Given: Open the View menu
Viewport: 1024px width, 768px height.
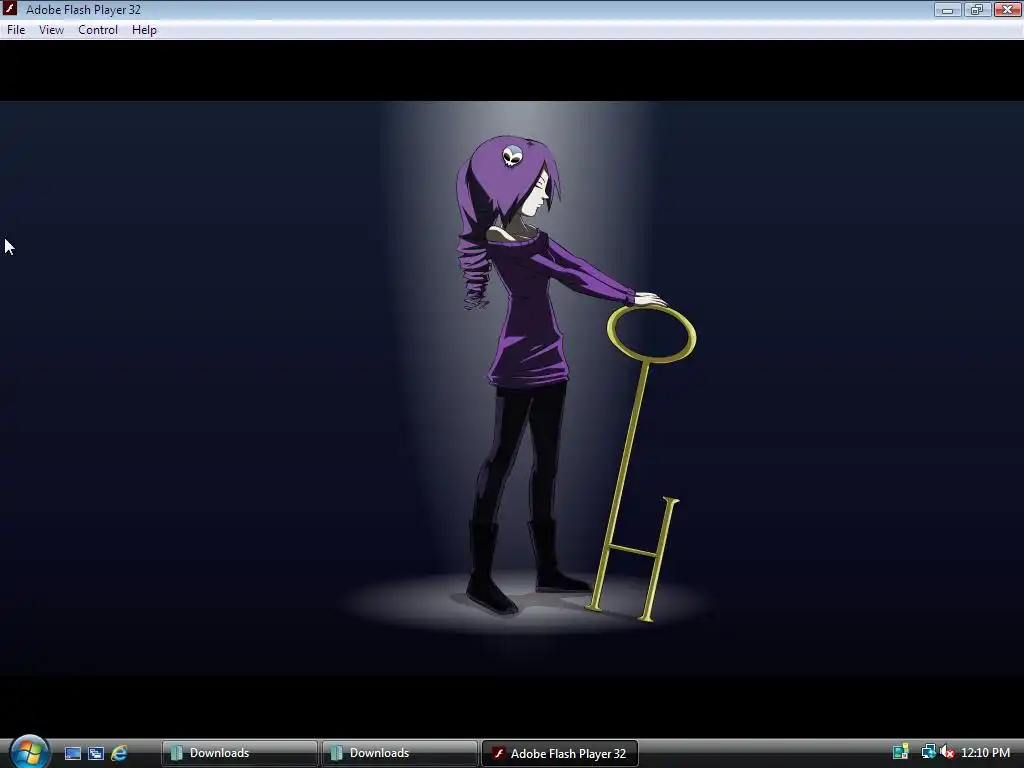Looking at the screenshot, I should point(51,30).
